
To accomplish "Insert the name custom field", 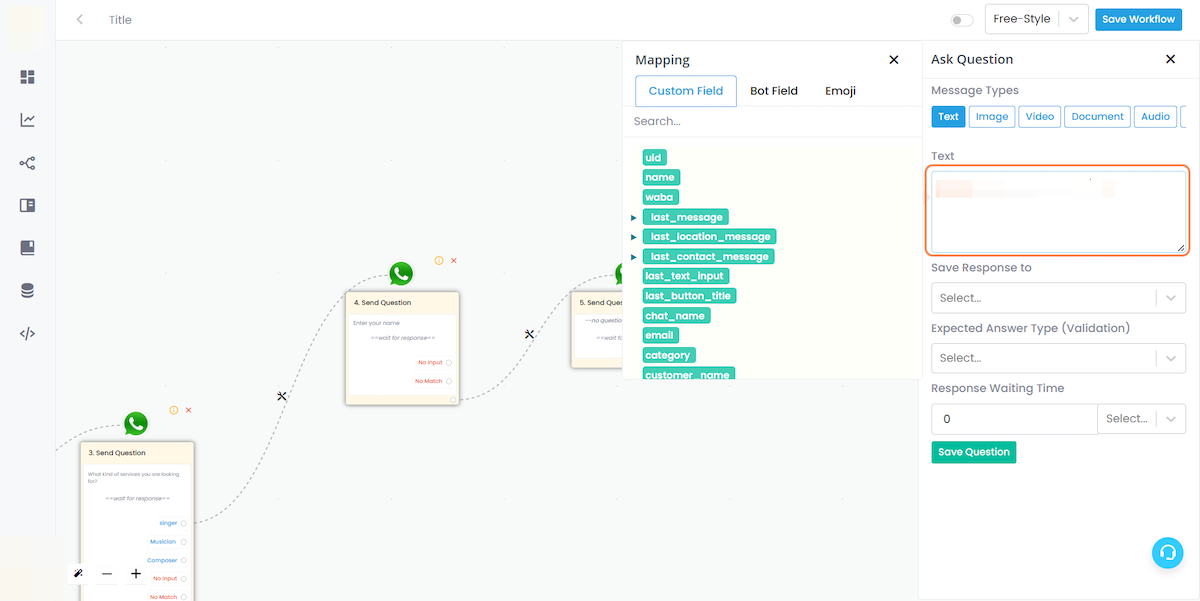I will pos(660,177).
